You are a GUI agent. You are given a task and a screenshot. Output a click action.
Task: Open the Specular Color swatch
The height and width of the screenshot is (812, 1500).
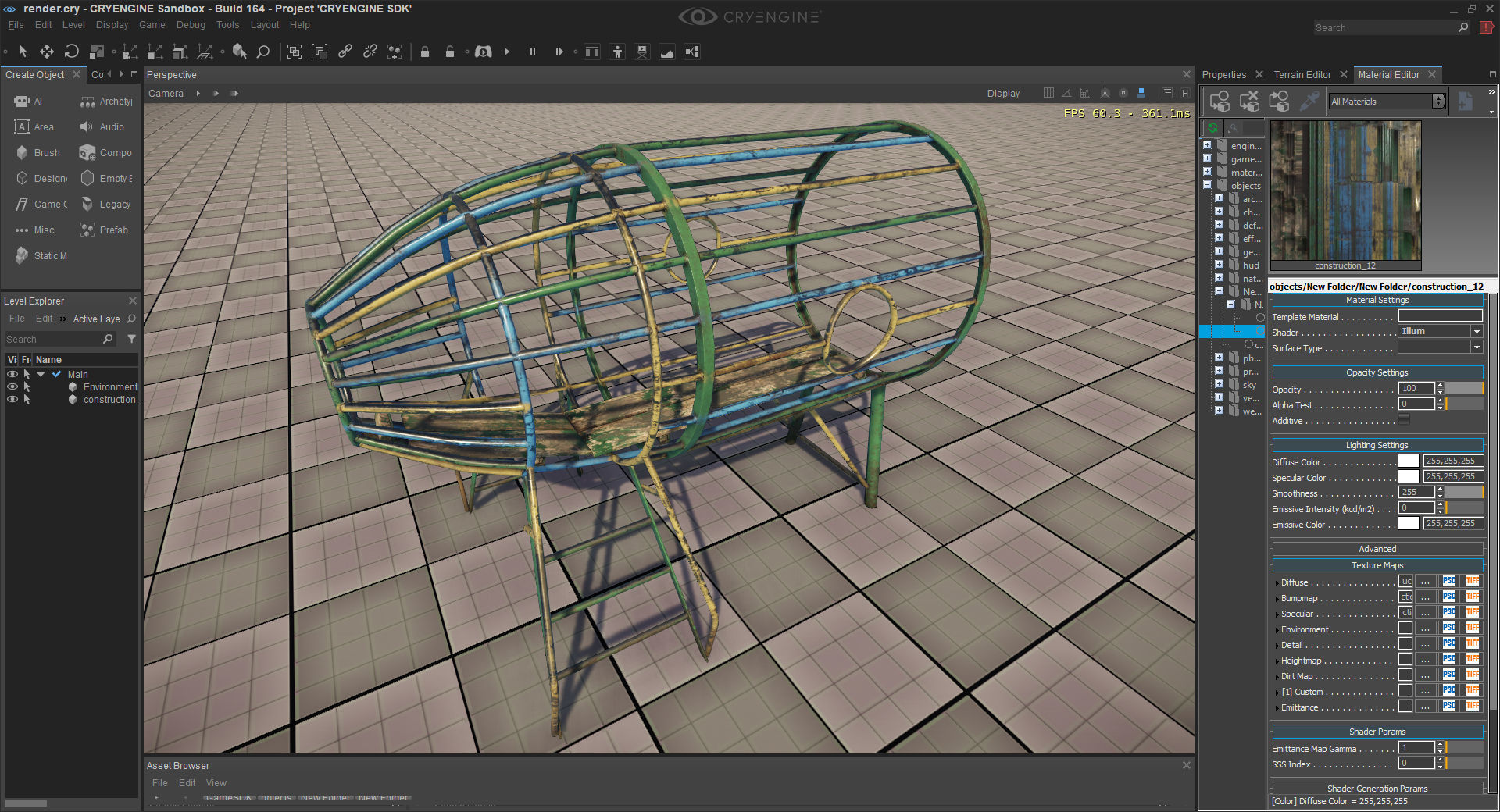pos(1409,477)
